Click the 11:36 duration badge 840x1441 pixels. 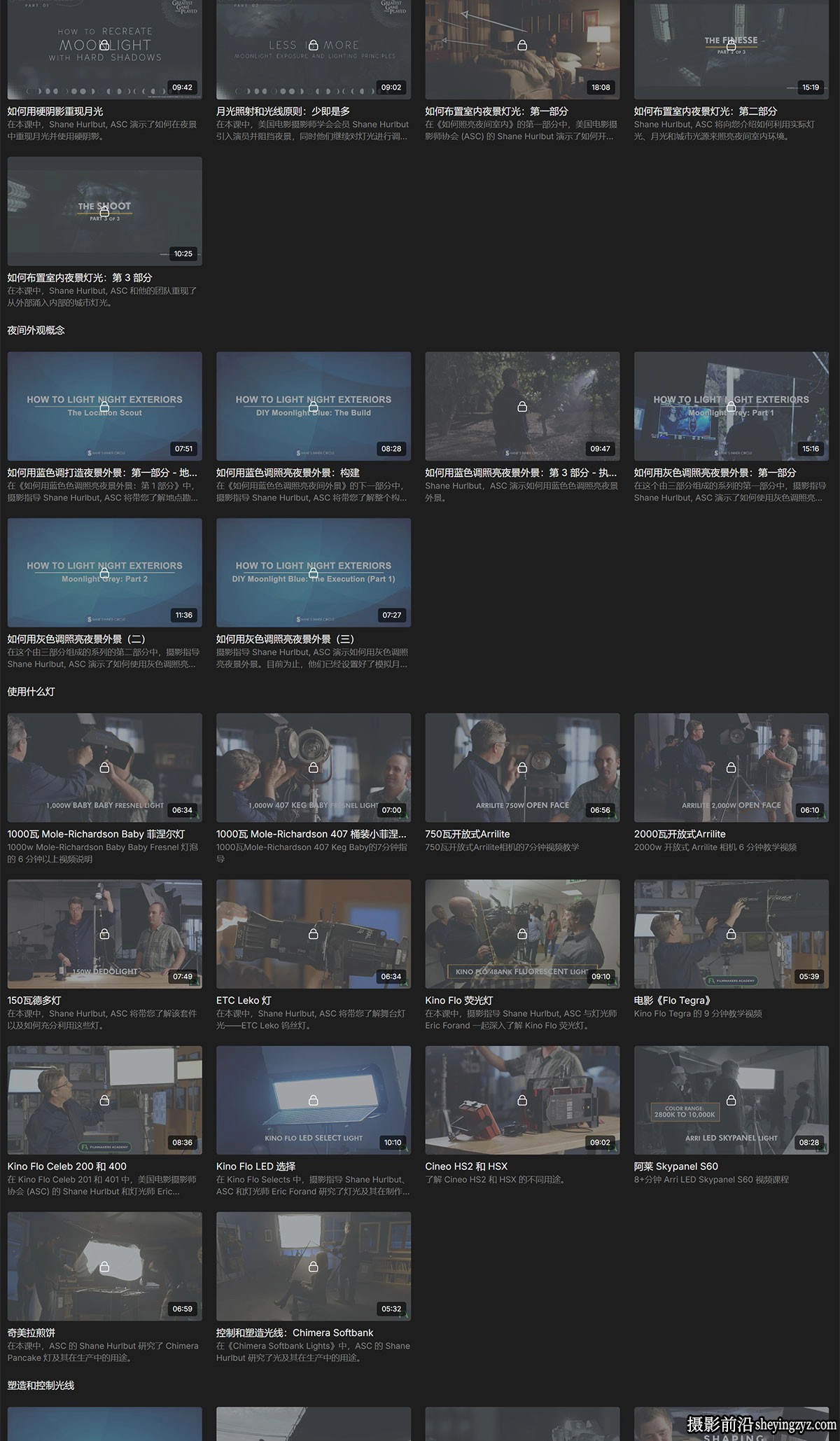184,615
